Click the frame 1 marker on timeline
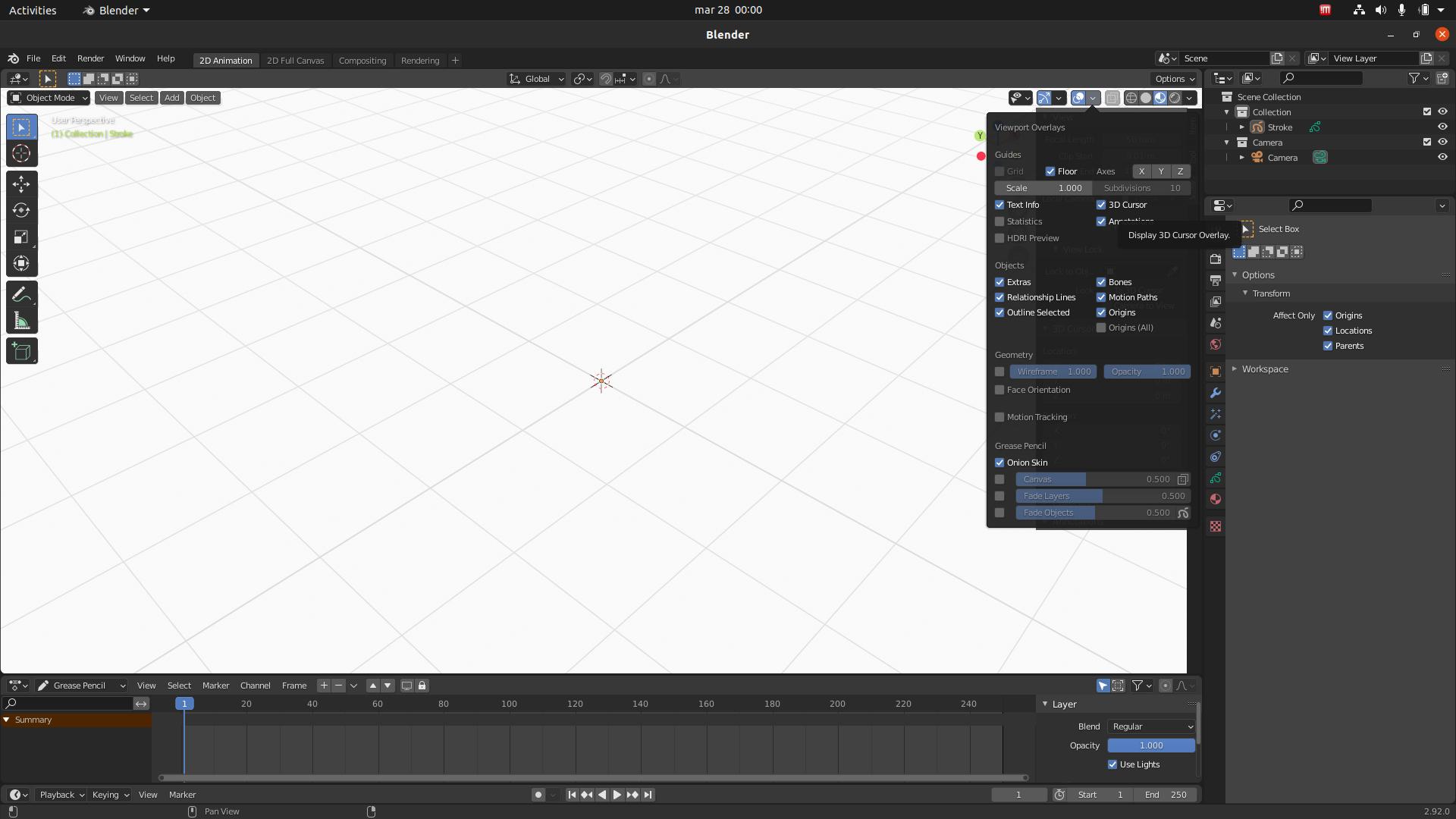Screen dimensions: 1456x819 pos(185,703)
